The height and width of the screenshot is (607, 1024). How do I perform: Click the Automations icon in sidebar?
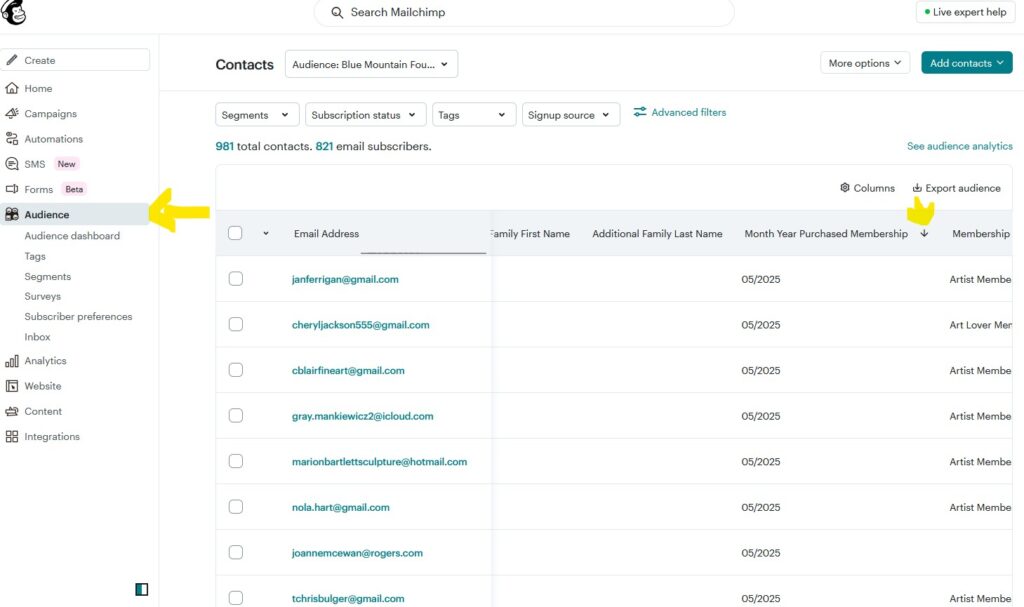(12, 139)
